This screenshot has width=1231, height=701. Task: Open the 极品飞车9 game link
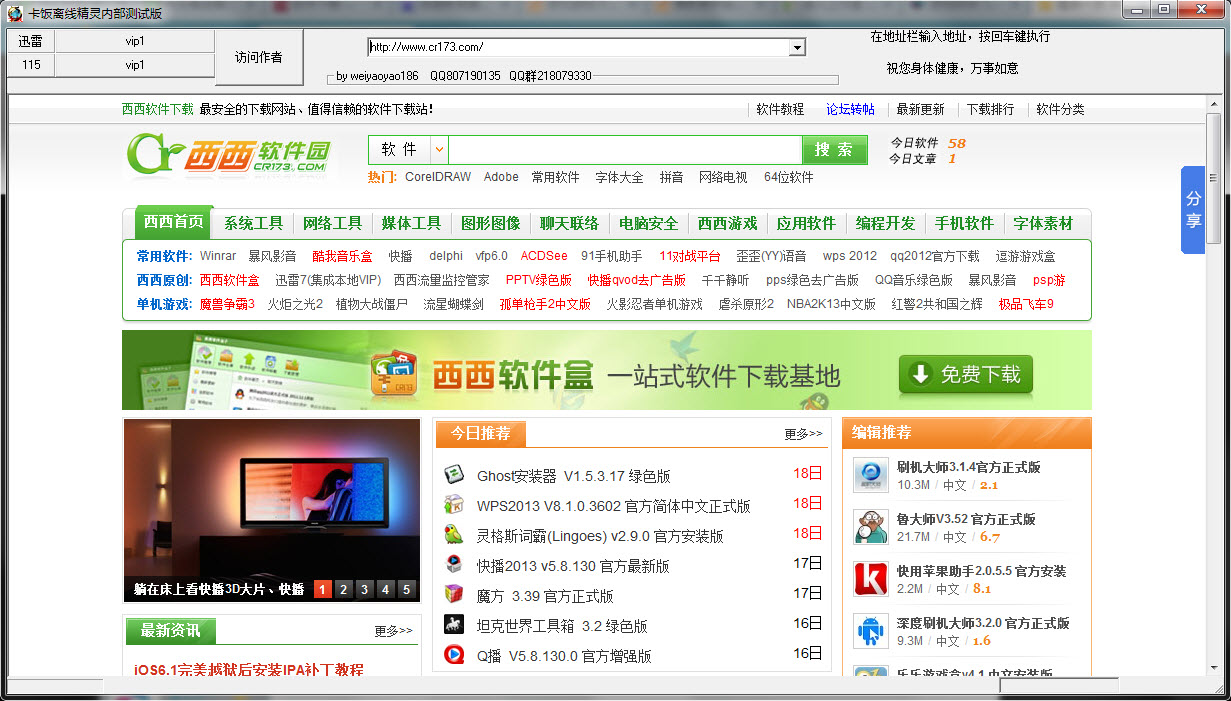tap(1026, 304)
